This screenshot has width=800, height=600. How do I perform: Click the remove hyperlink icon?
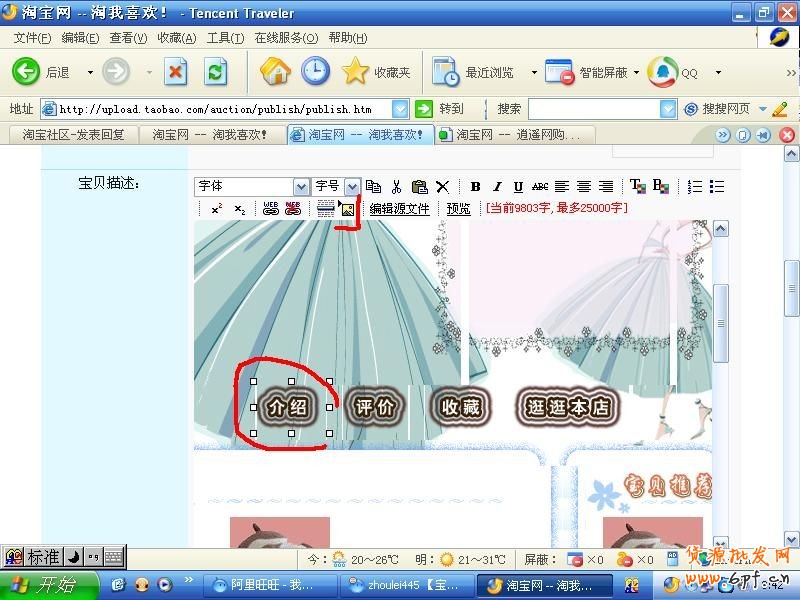click(293, 209)
